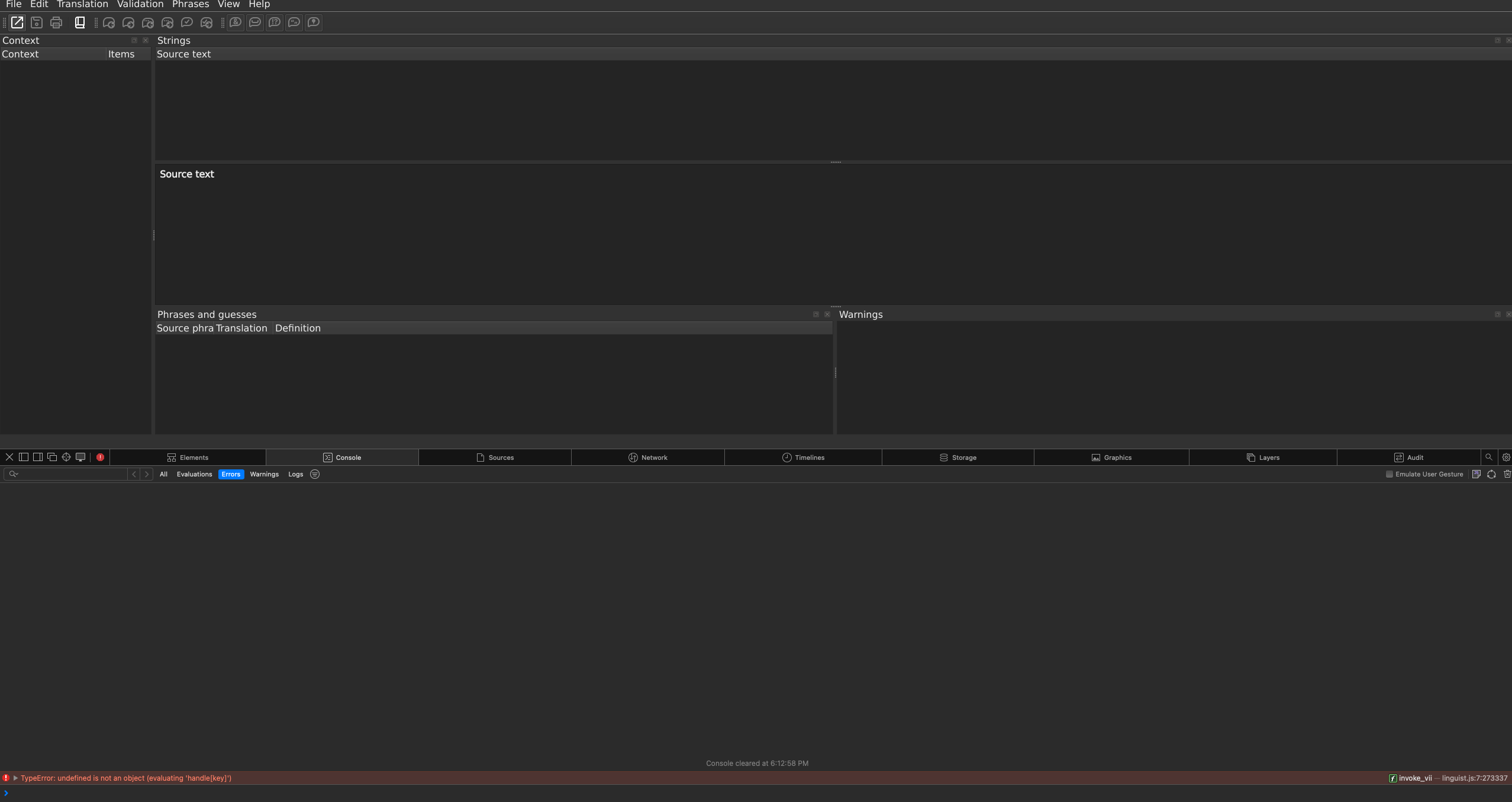Open the File menu
Image resolution: width=1512 pixels, height=802 pixels.
14,4
